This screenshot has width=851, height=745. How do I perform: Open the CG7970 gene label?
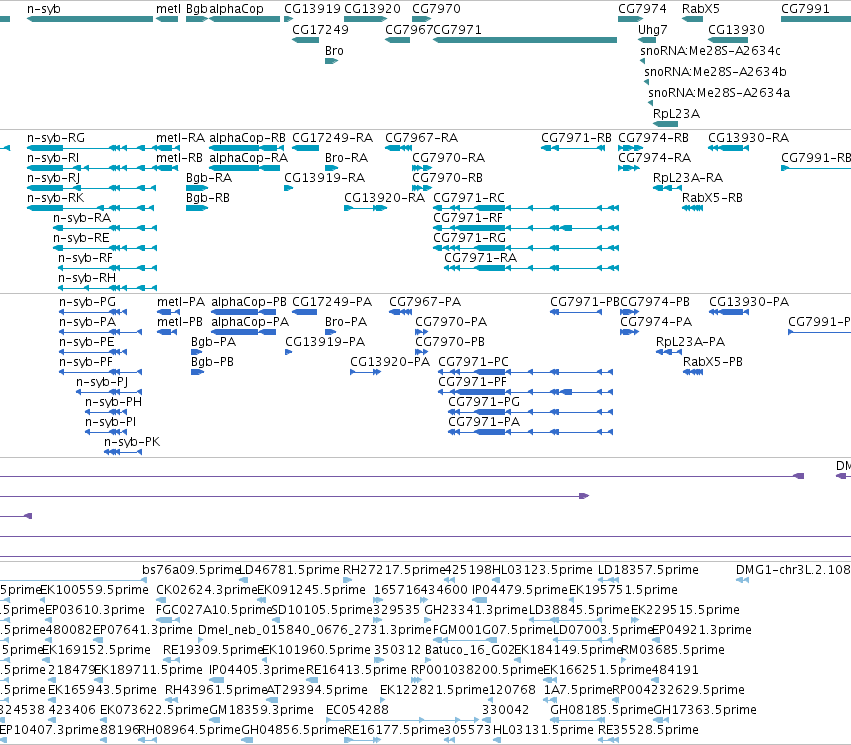(436, 9)
